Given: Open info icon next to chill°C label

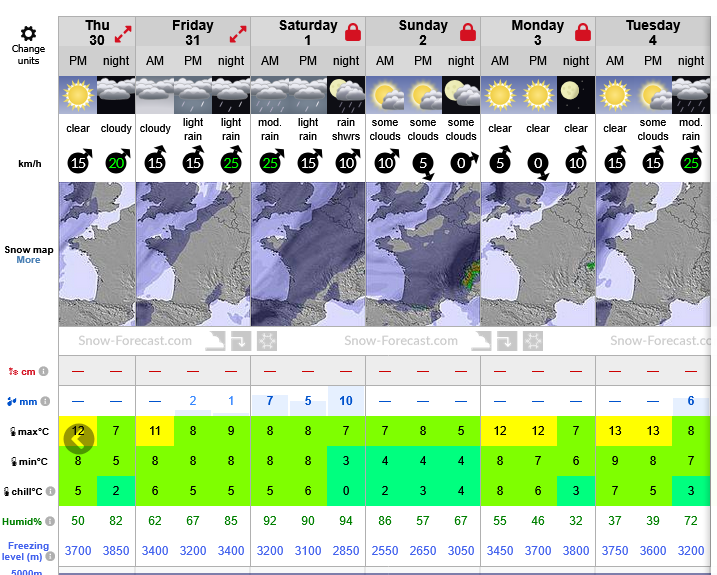Looking at the screenshot, I should coord(50,491).
